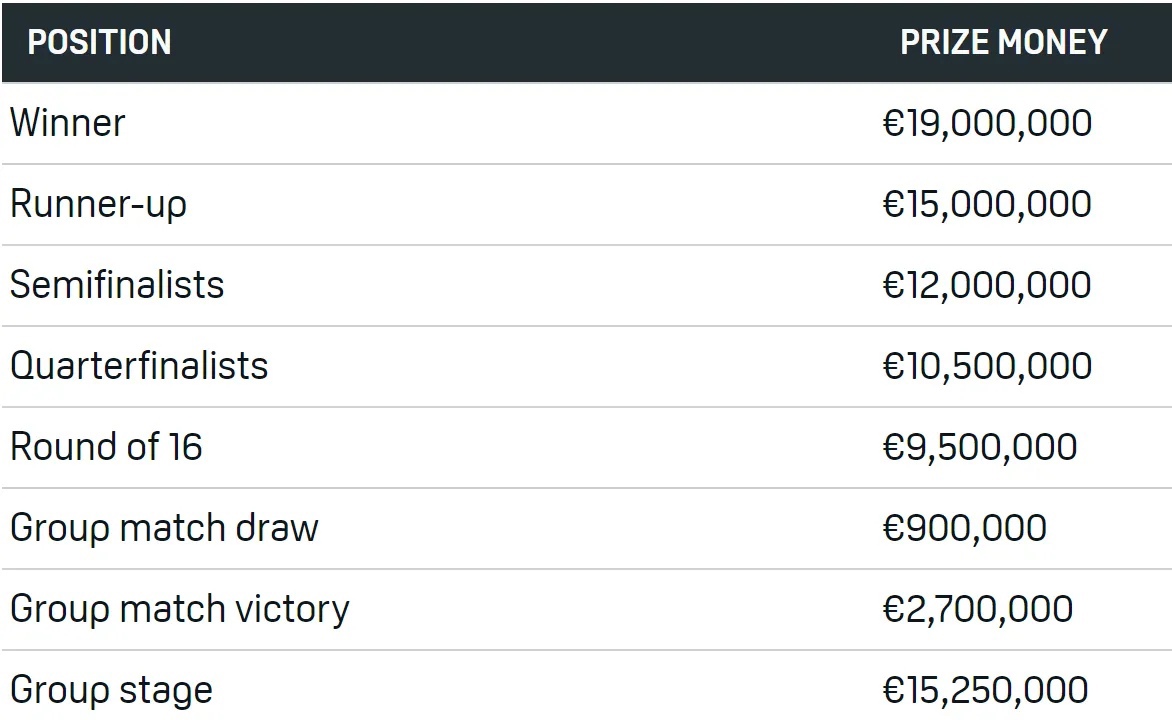Click the €2,700,000 prize amount
1172x720 pixels.
coord(978,609)
